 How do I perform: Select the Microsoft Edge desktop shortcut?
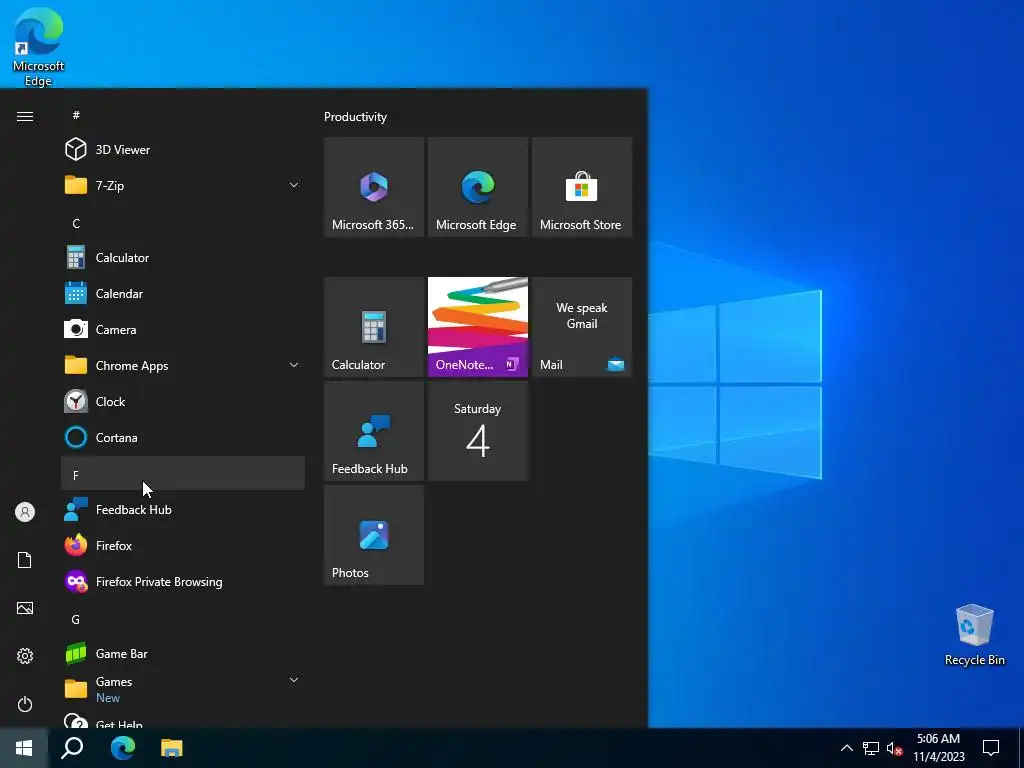pyautogui.click(x=39, y=47)
